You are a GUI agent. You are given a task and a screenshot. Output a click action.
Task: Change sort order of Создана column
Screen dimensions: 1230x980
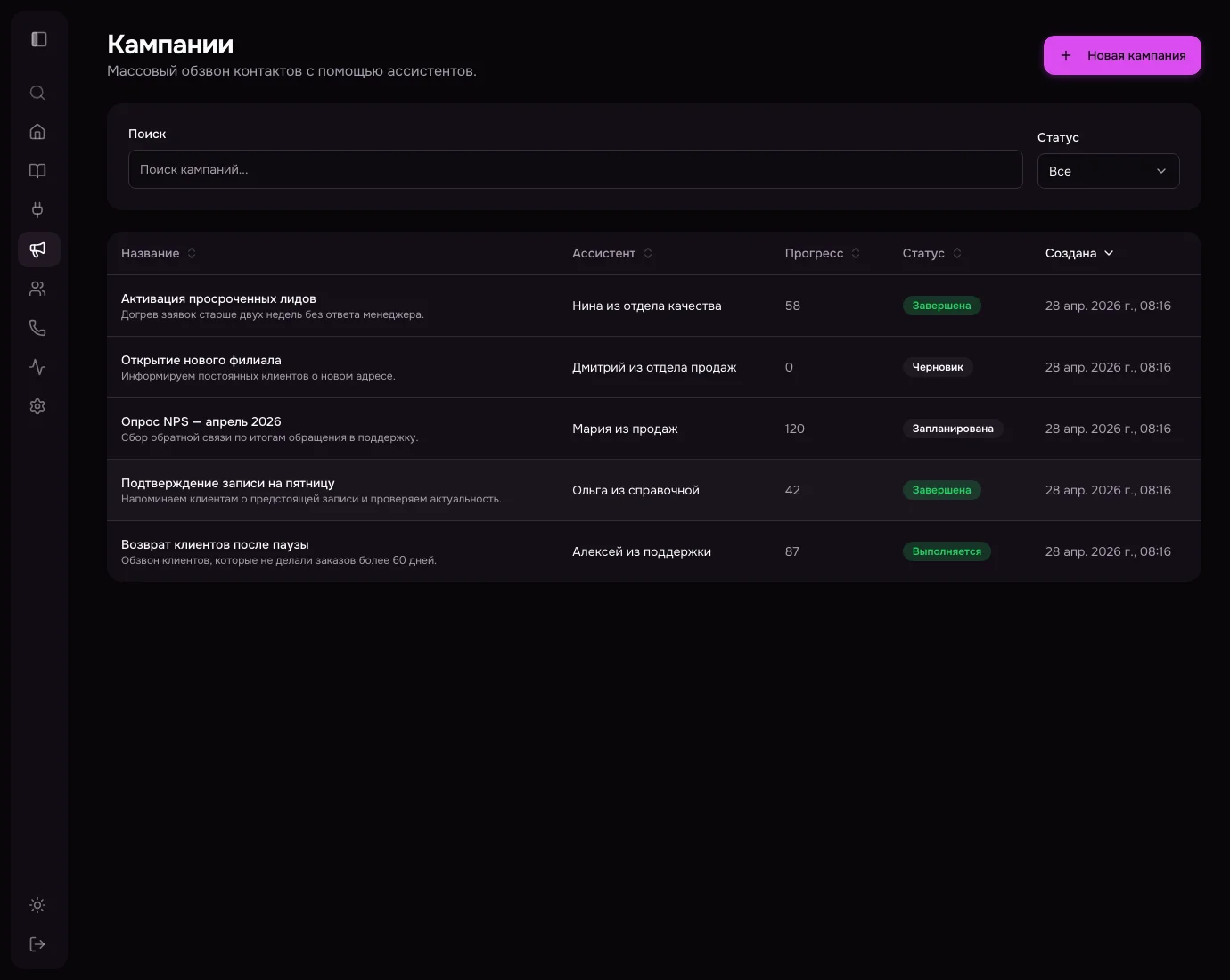1079,253
